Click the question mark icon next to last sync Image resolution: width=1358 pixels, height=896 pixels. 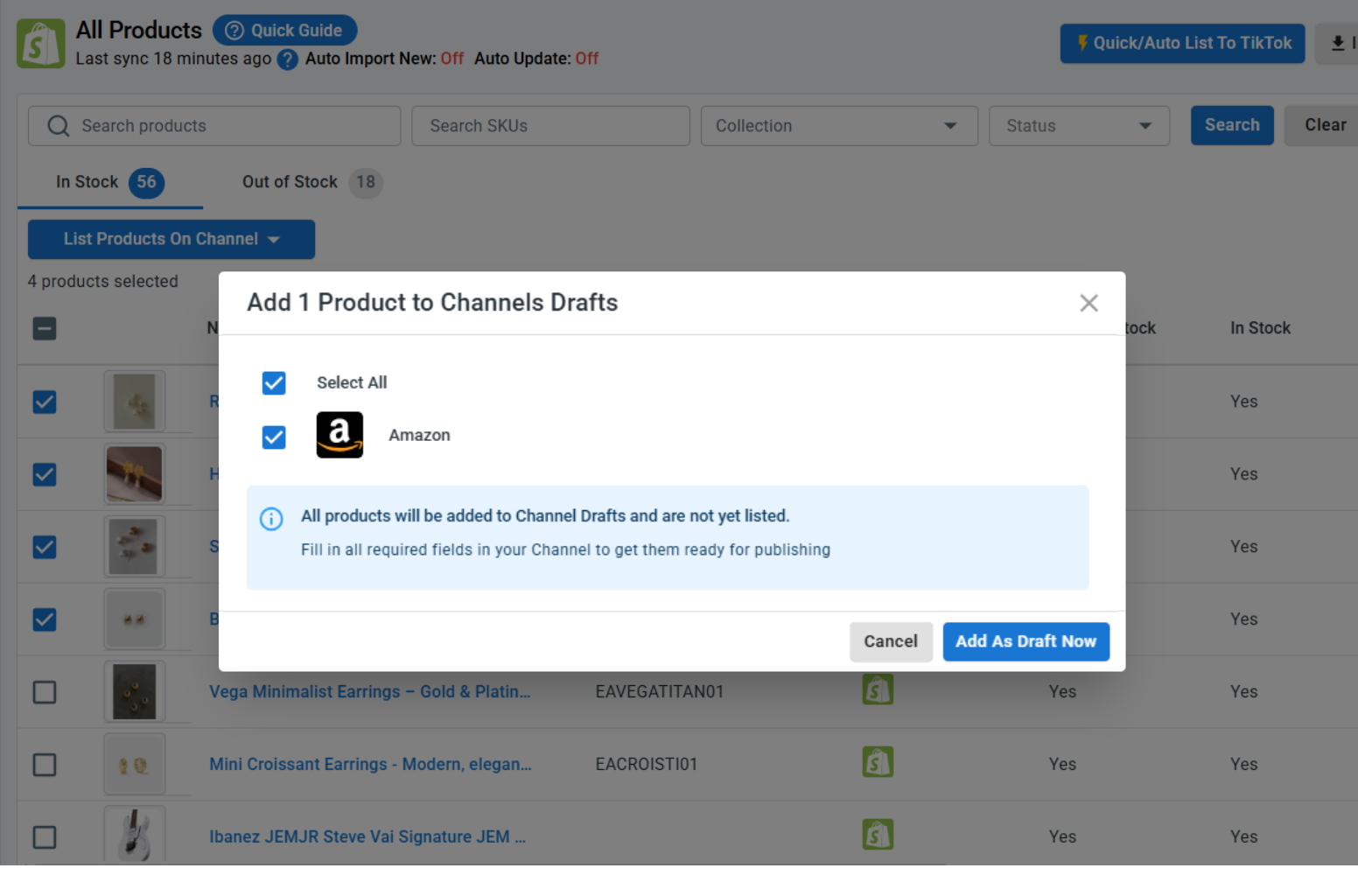[x=287, y=59]
